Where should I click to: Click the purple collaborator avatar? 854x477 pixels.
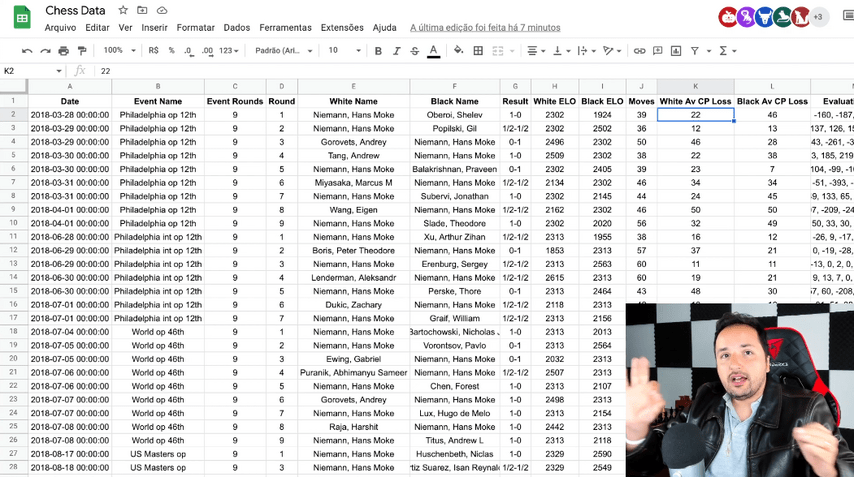coord(746,17)
